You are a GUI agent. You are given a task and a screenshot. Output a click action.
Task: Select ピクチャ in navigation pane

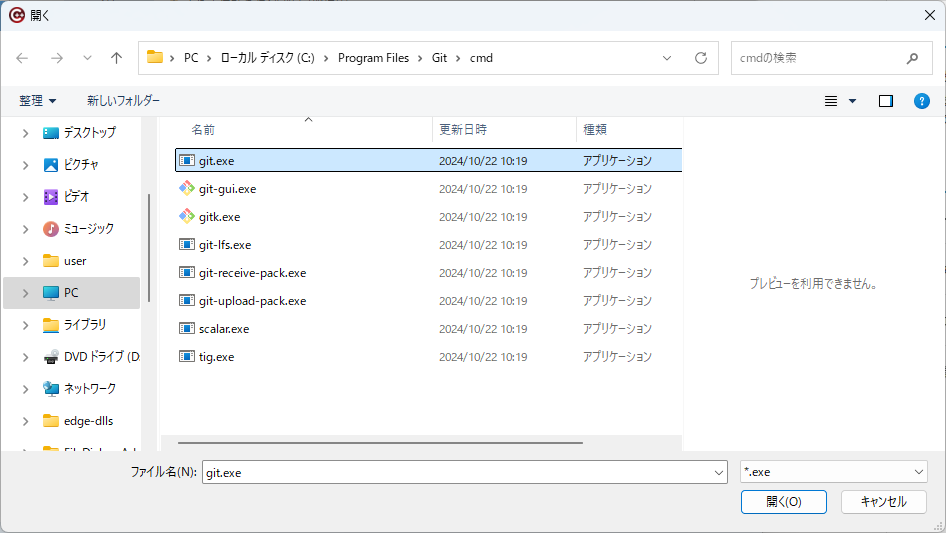(x=81, y=165)
